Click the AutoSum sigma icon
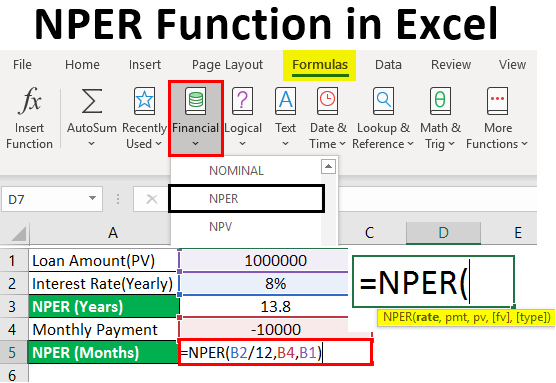 click(91, 101)
